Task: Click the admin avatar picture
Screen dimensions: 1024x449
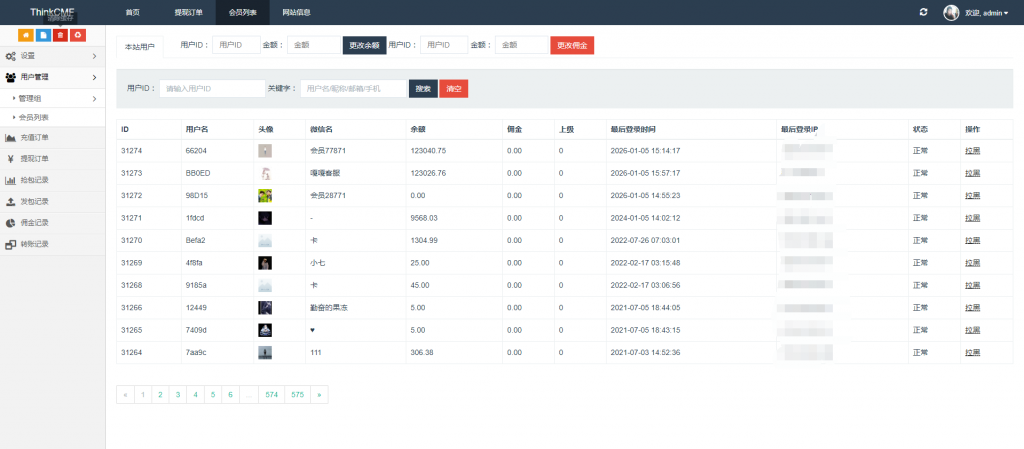Action: click(x=951, y=12)
